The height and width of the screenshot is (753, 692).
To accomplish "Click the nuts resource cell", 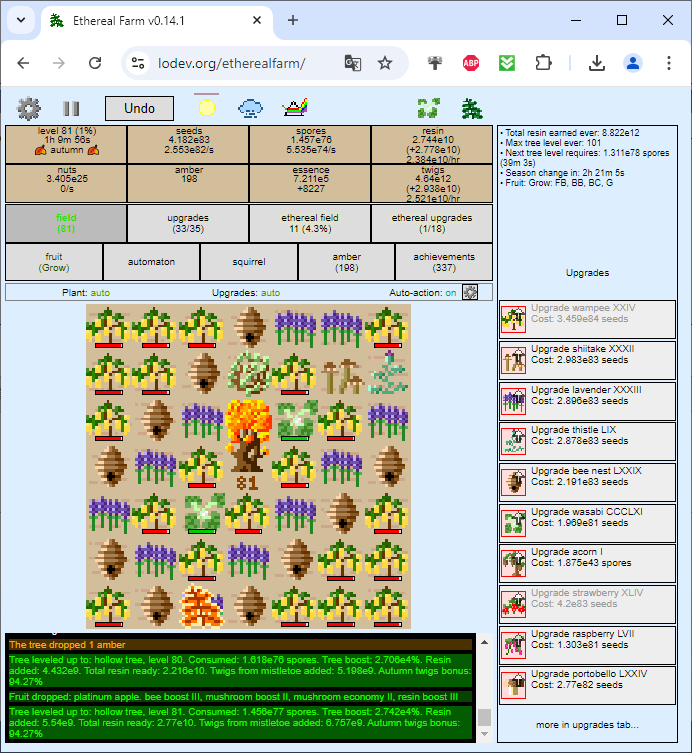I will click(x=66, y=183).
